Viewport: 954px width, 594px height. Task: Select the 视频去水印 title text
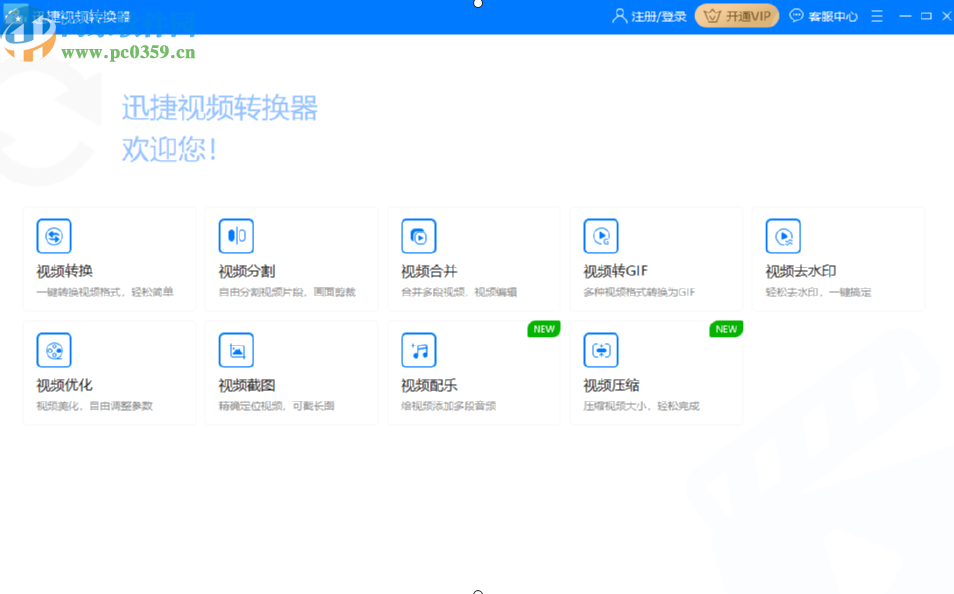pyautogui.click(x=801, y=271)
